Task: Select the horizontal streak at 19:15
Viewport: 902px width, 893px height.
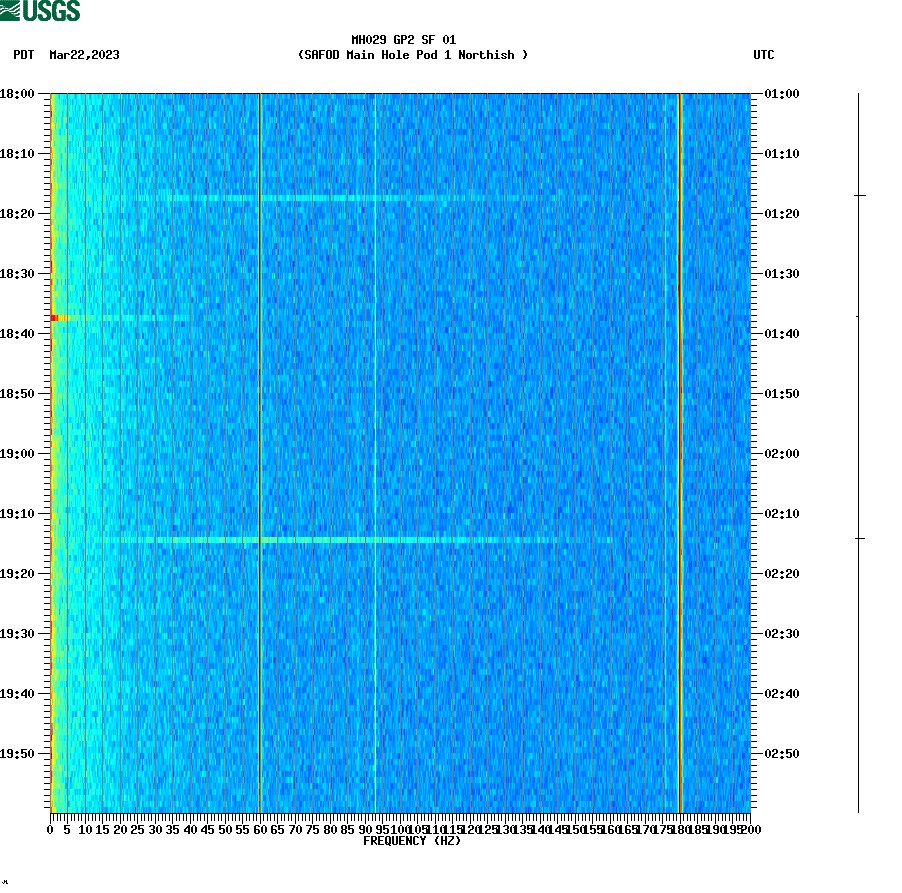Action: pos(300,540)
